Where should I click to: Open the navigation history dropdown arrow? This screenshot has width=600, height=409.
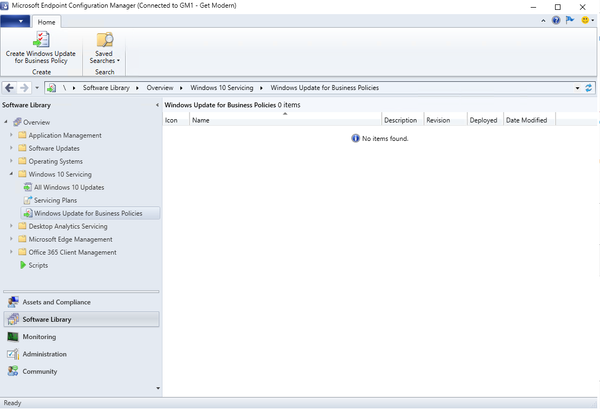tap(37, 88)
